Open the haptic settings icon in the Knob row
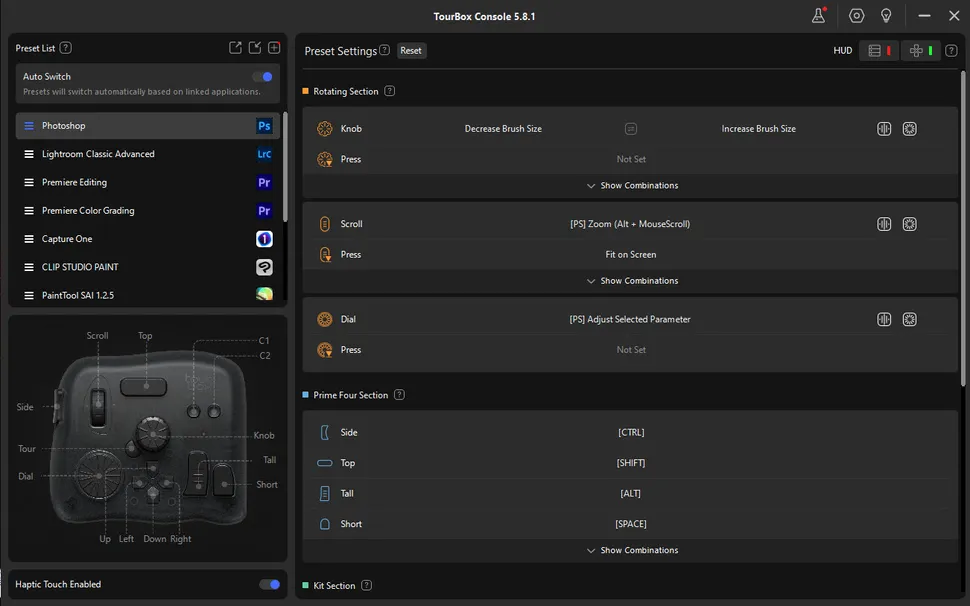This screenshot has height=606, width=970. [x=909, y=129]
